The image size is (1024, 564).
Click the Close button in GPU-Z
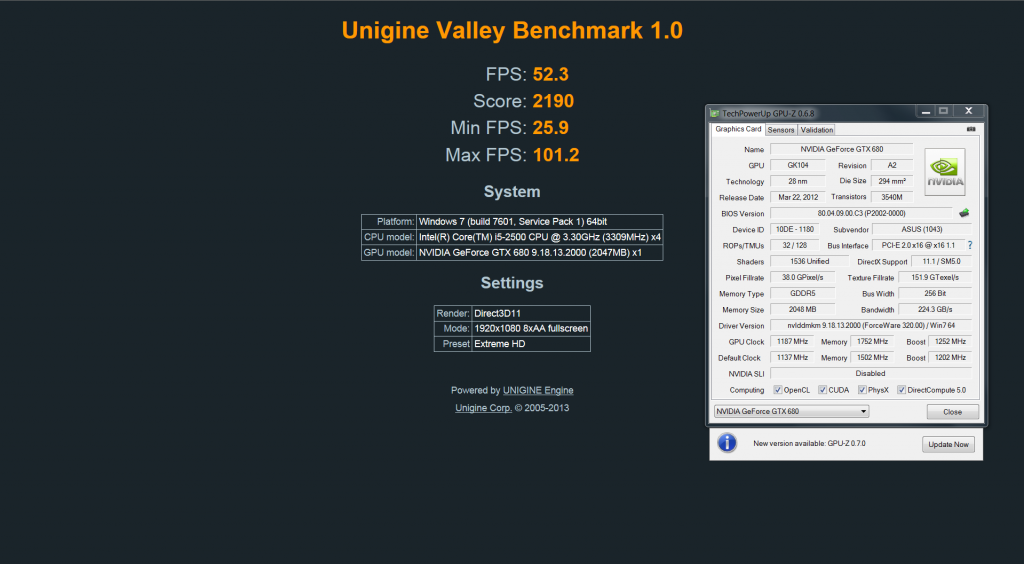[952, 412]
